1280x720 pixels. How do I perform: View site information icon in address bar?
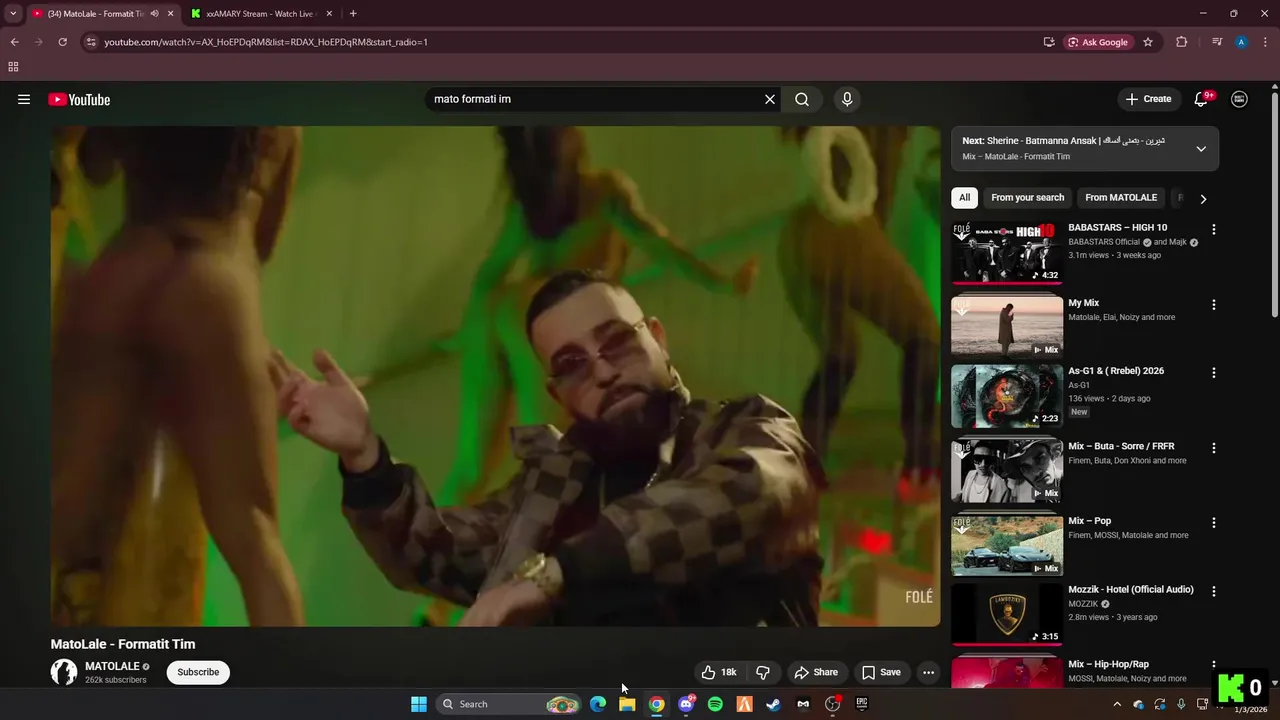click(91, 42)
